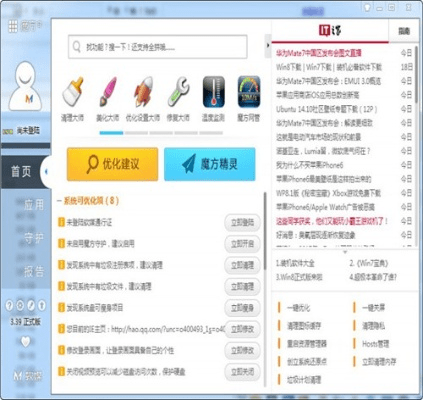Screen dimensions: 423x400
Task: Open help via the question mark icon
Action: (x=10, y=305)
